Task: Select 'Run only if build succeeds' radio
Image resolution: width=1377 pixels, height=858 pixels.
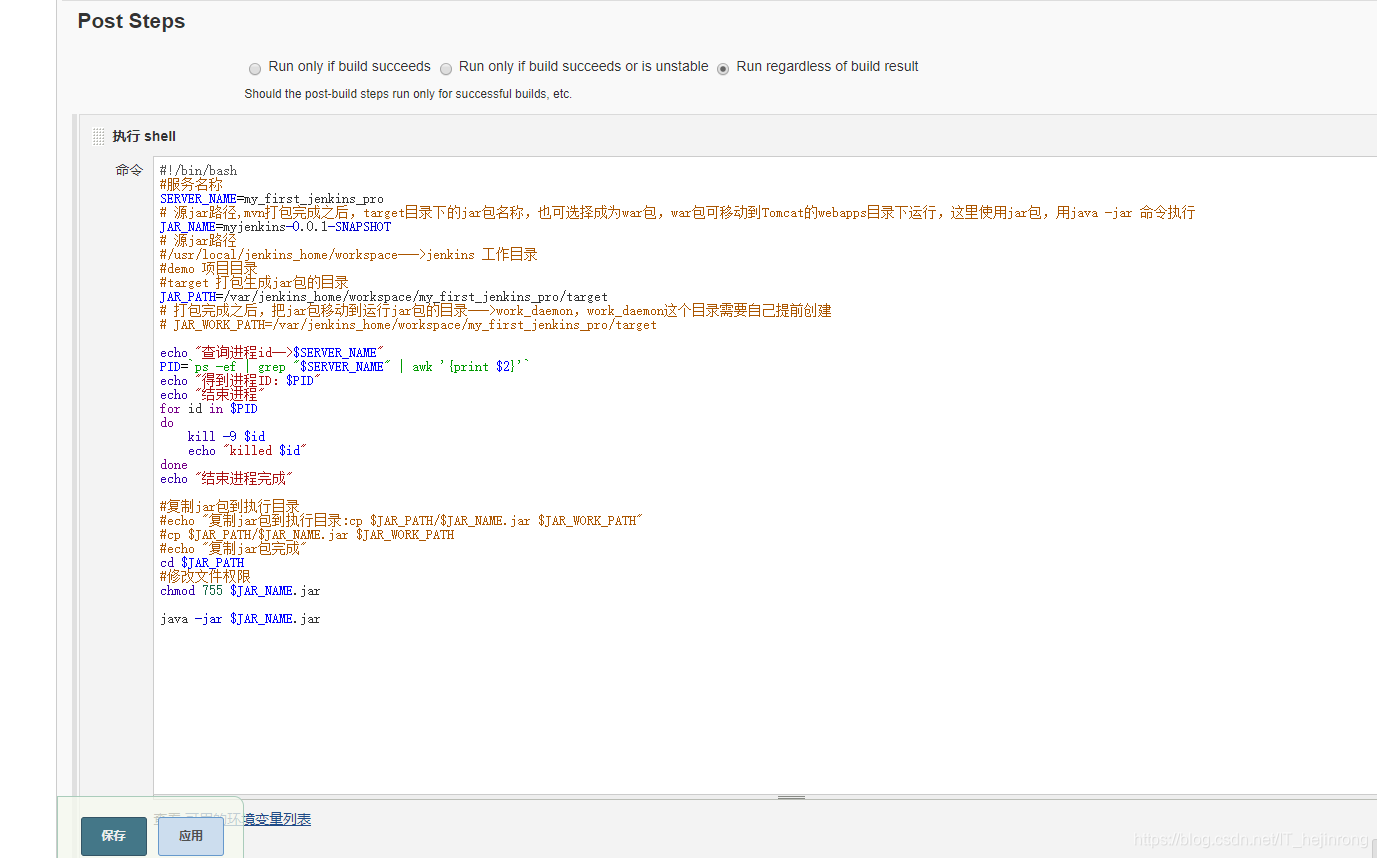Action: 255,69
